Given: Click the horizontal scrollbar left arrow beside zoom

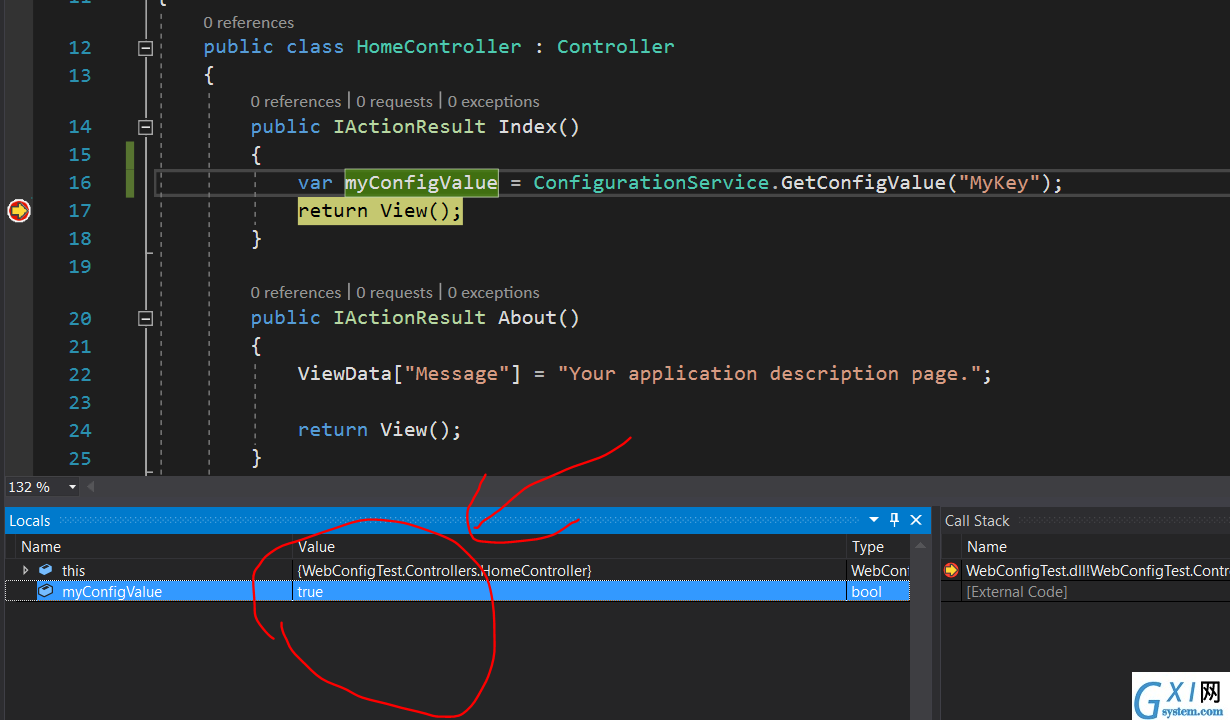Looking at the screenshot, I should 90,487.
